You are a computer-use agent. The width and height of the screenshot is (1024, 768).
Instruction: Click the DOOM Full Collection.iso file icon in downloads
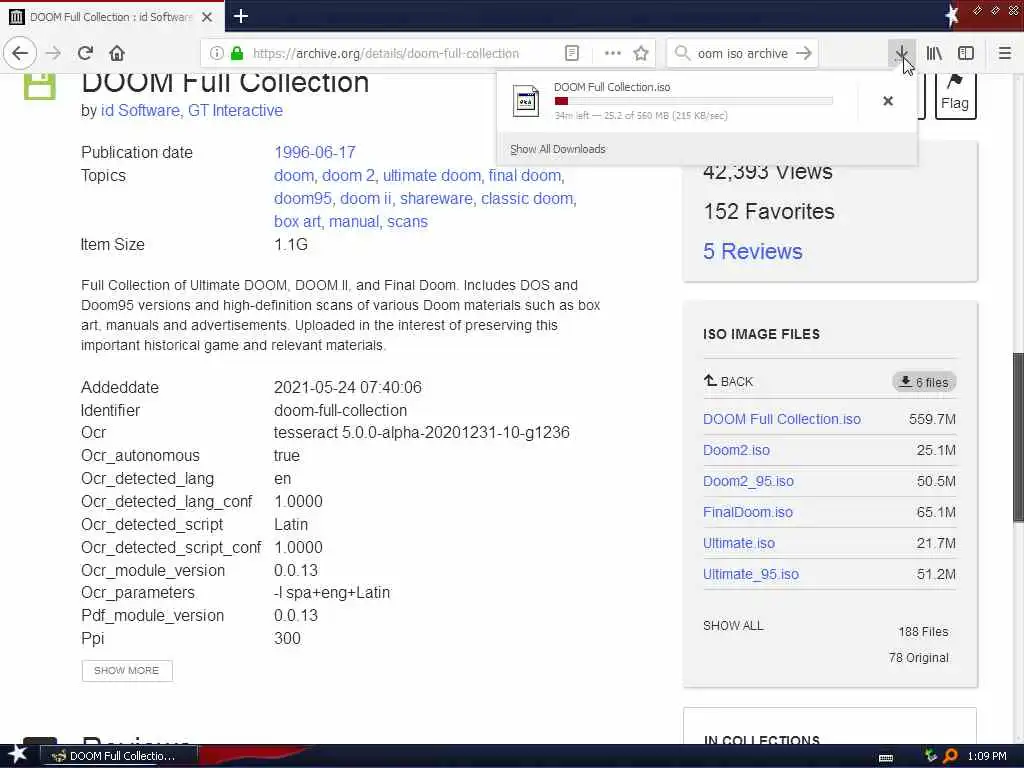[526, 101]
